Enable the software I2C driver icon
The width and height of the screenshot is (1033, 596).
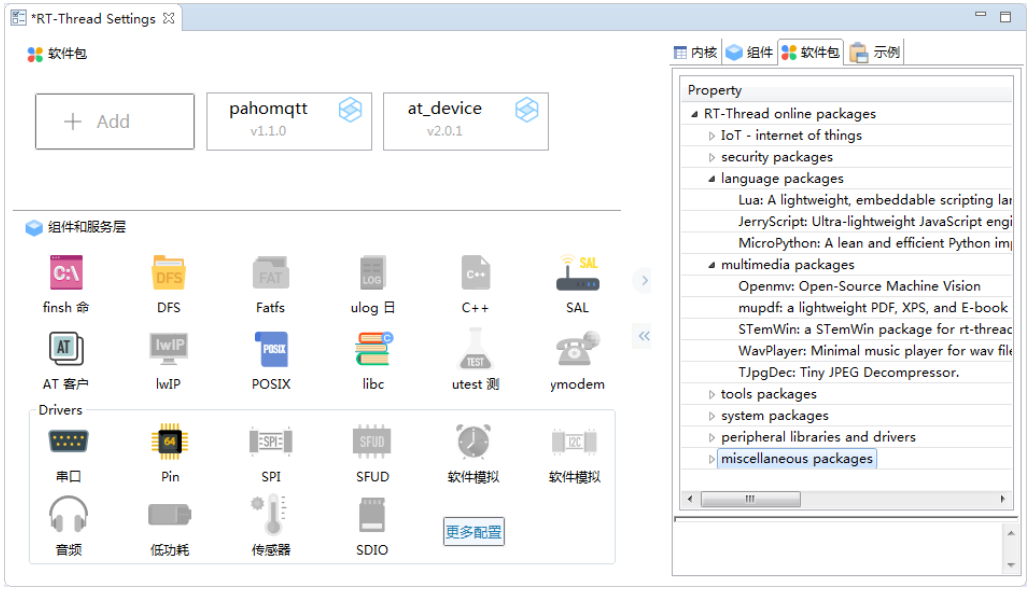(x=574, y=441)
